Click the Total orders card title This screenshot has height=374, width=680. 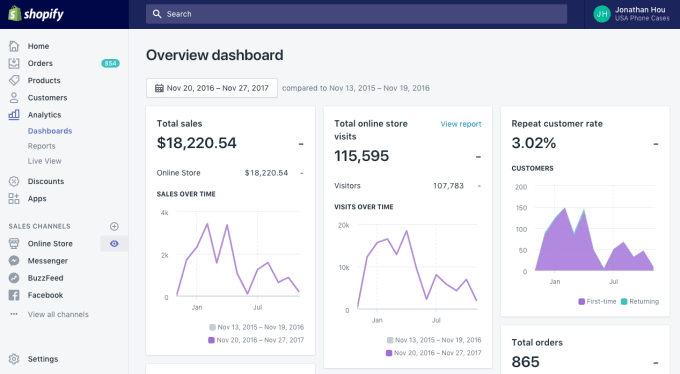pyautogui.click(x=537, y=342)
